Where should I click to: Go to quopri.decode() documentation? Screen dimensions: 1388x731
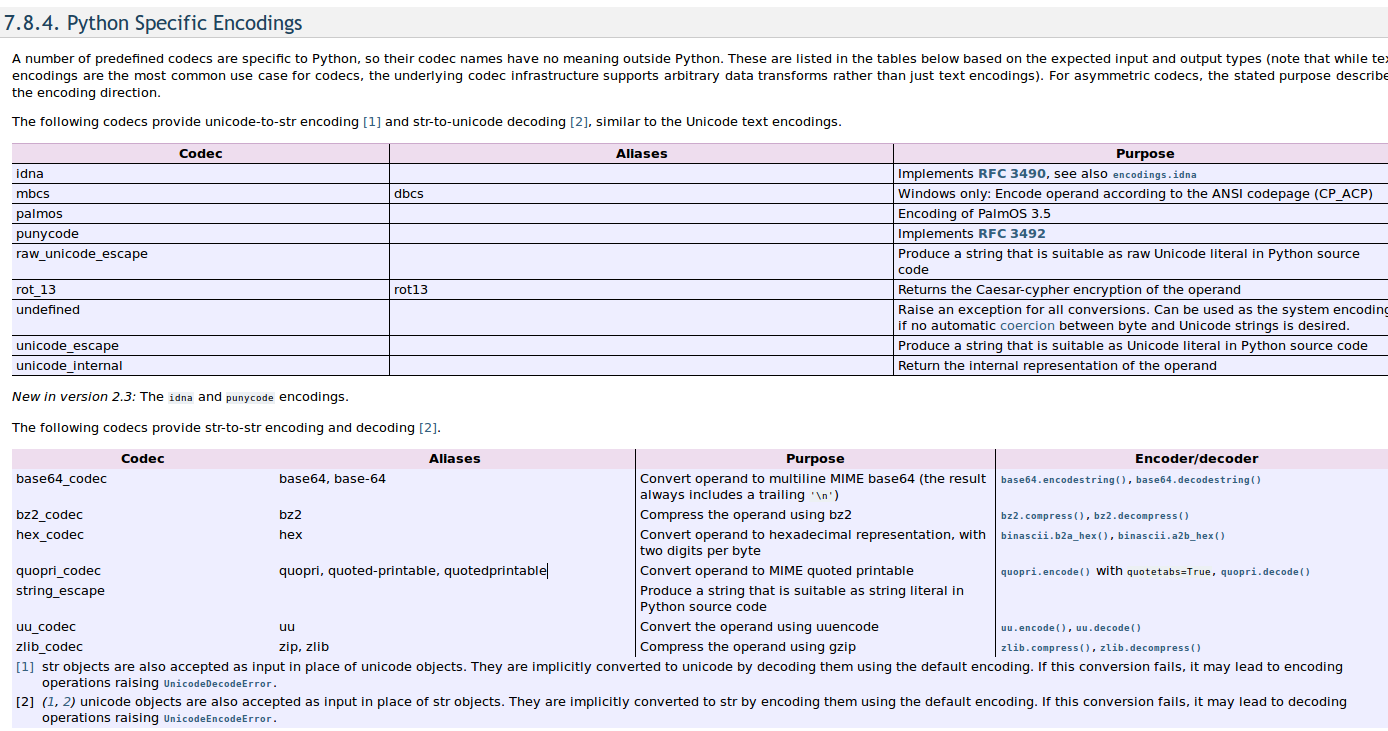pos(1265,572)
